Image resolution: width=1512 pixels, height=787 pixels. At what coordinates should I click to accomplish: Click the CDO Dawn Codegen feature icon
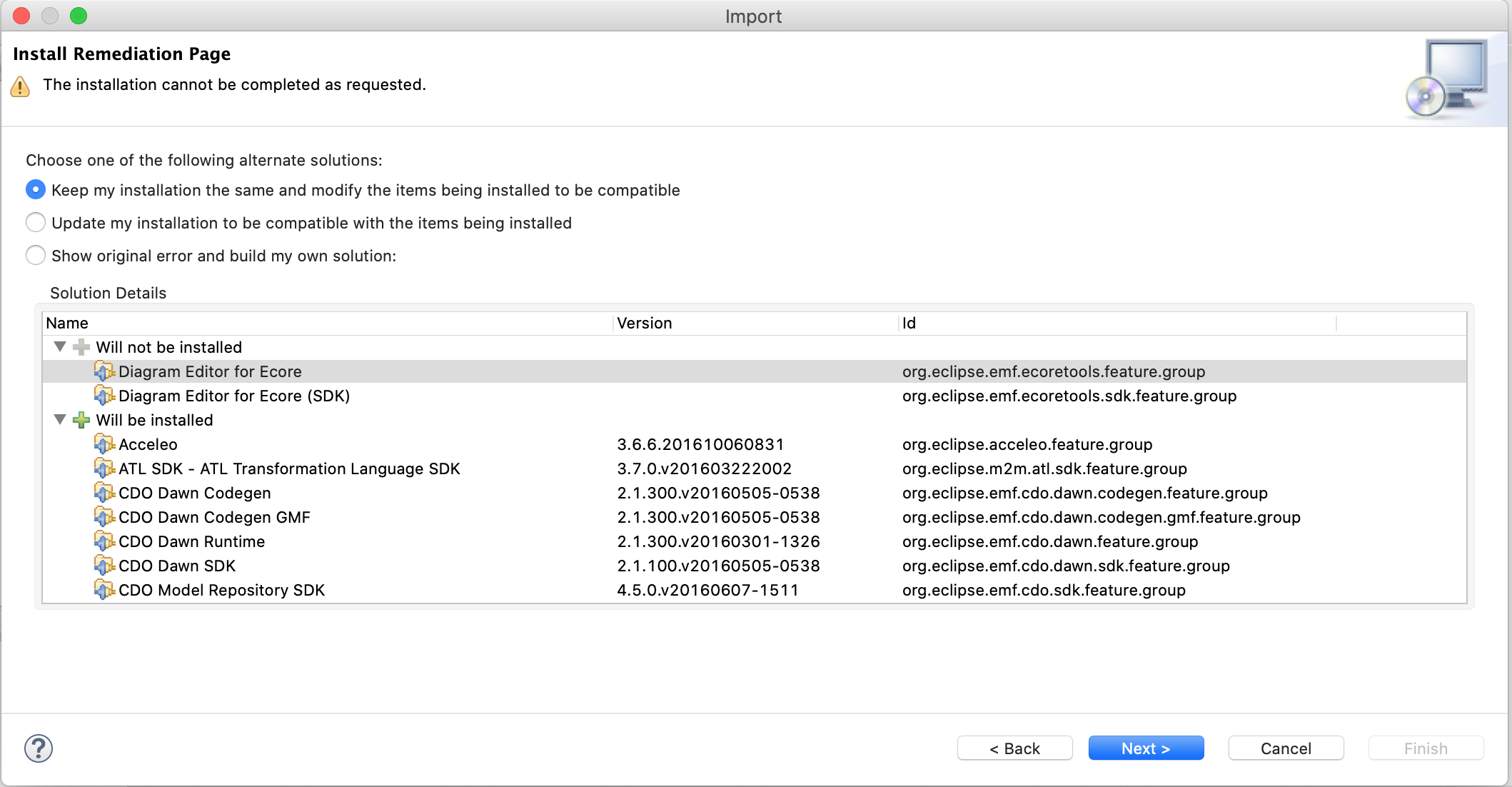click(104, 493)
